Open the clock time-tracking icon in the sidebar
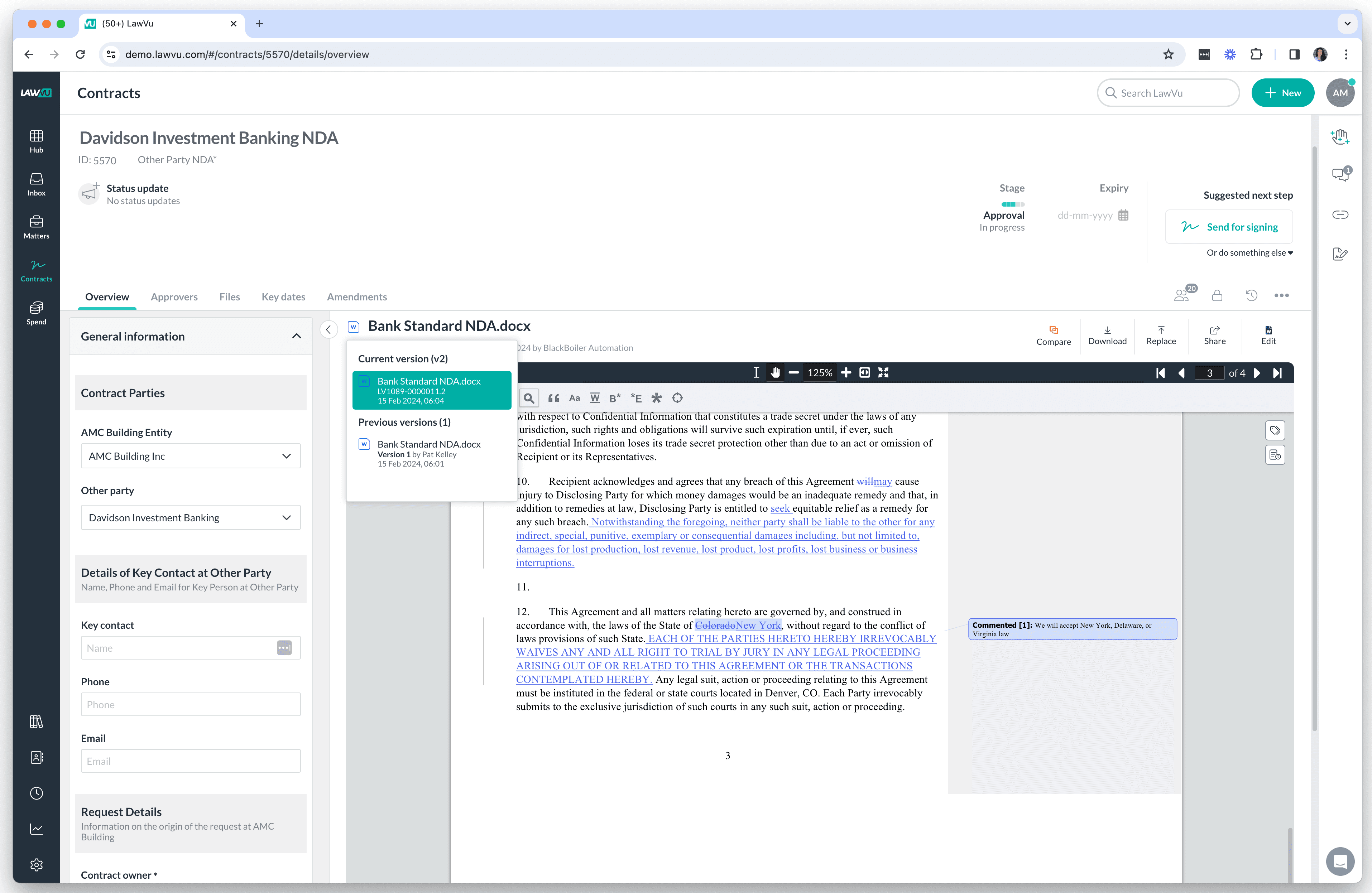Viewport: 1372px width, 893px height. (x=36, y=793)
